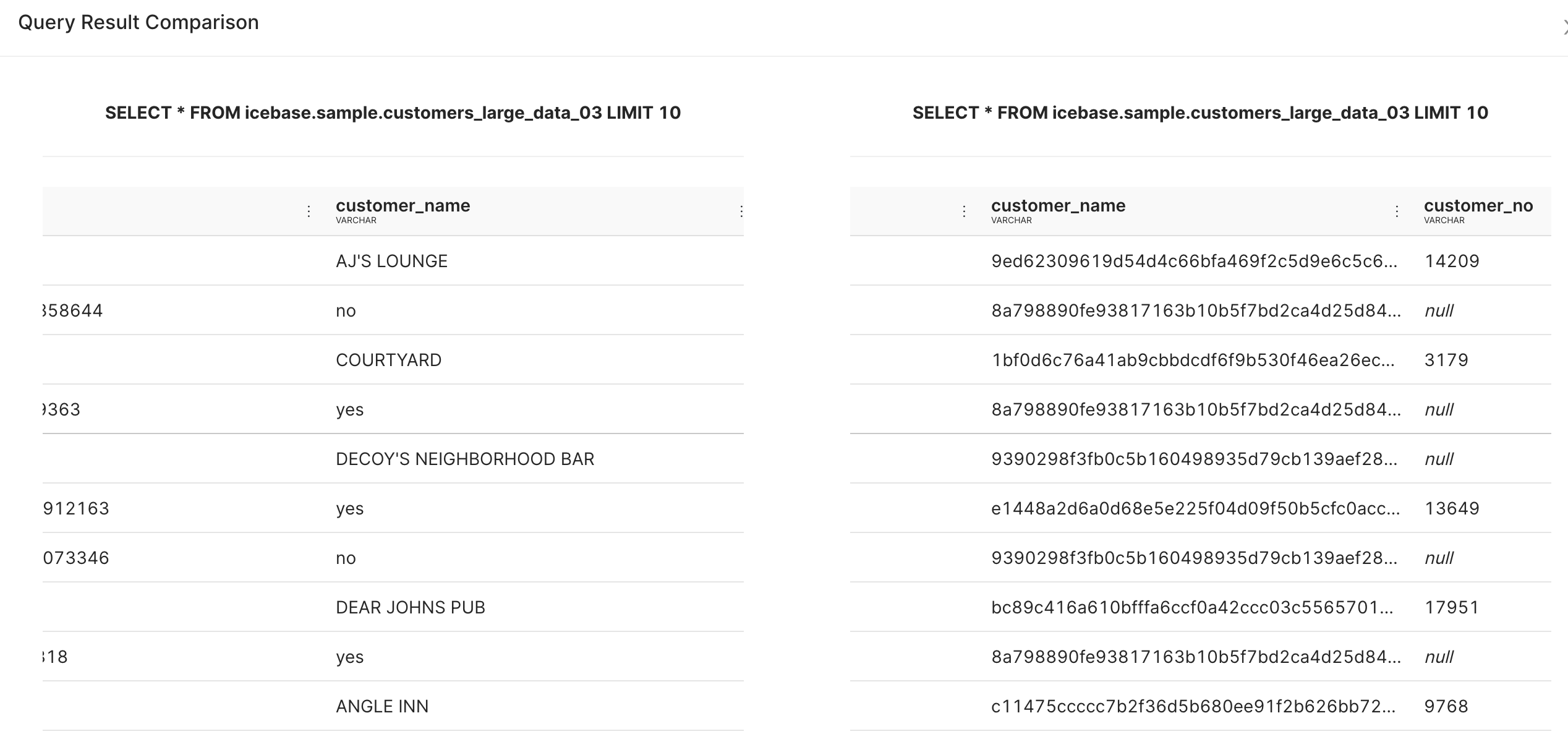Select hash starting c11475ccccc7

click(x=1193, y=706)
